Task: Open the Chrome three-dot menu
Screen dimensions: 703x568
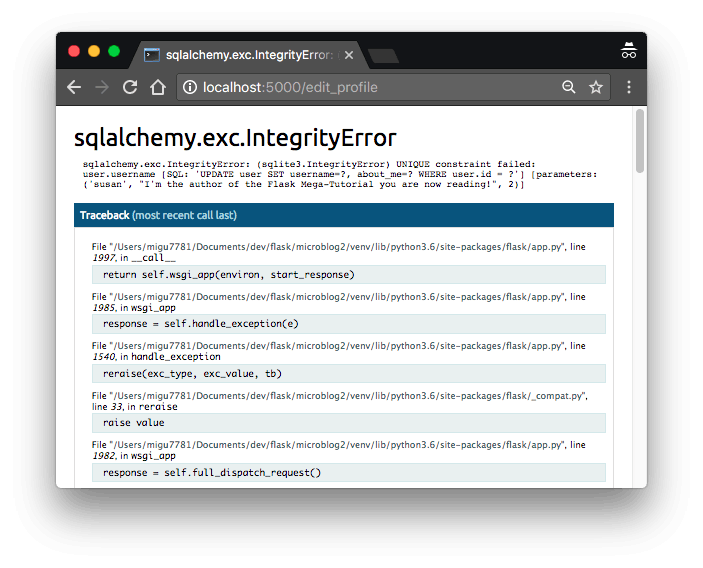Action: tap(629, 87)
